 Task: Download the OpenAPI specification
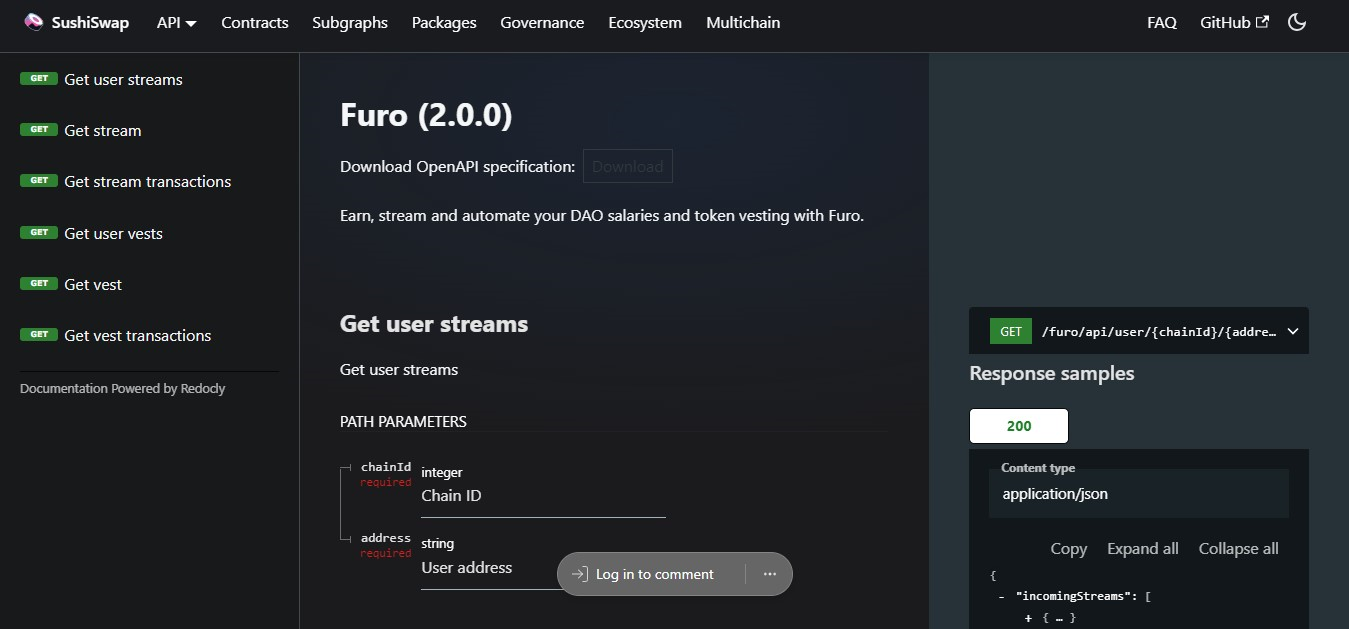628,166
